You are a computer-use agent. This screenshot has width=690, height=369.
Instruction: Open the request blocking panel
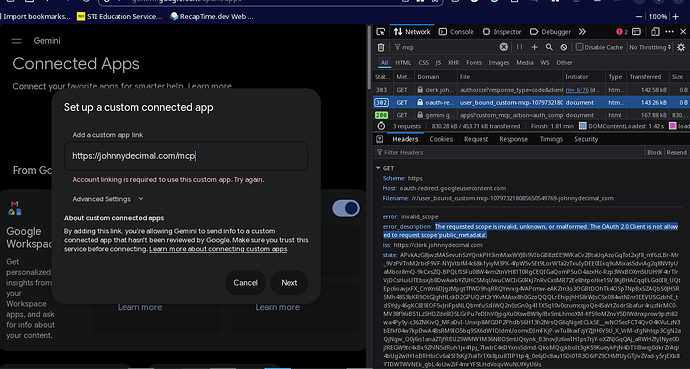tap(564, 47)
